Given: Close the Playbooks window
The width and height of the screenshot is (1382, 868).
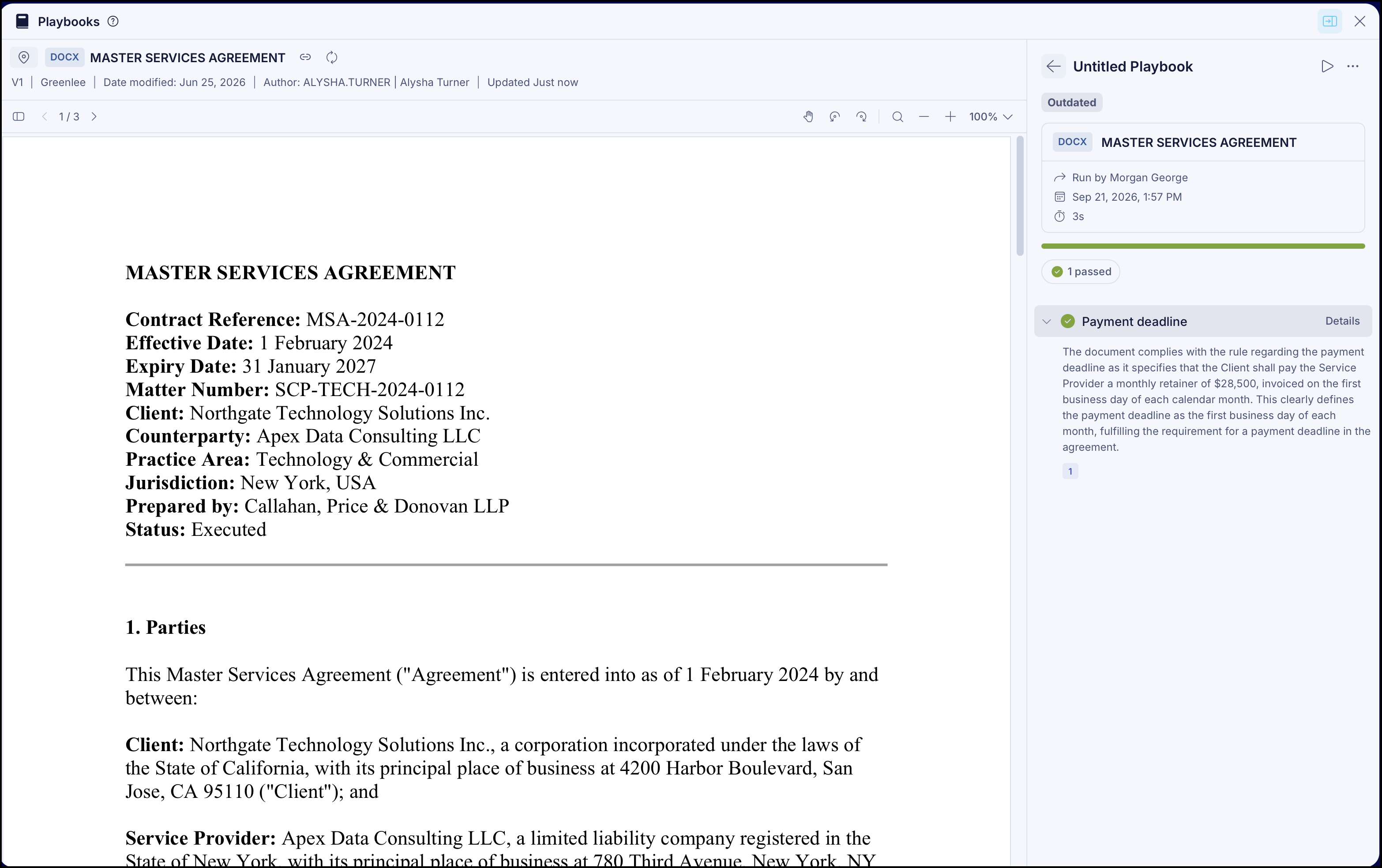Looking at the screenshot, I should (1359, 22).
